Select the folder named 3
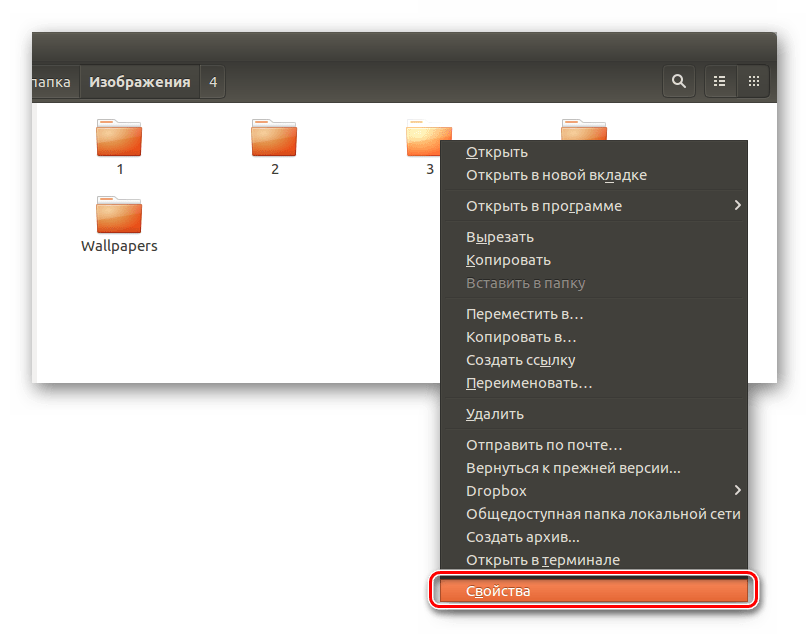Viewport: 809px width, 634px height. coord(424,139)
